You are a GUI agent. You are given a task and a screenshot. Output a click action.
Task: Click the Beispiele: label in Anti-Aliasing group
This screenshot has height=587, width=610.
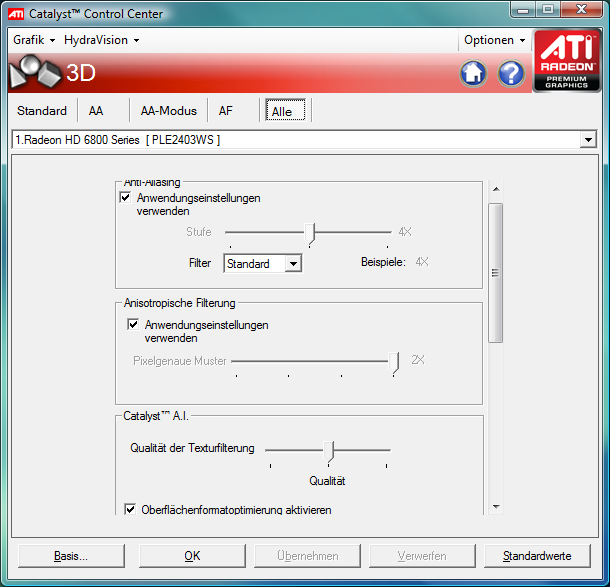point(383,262)
